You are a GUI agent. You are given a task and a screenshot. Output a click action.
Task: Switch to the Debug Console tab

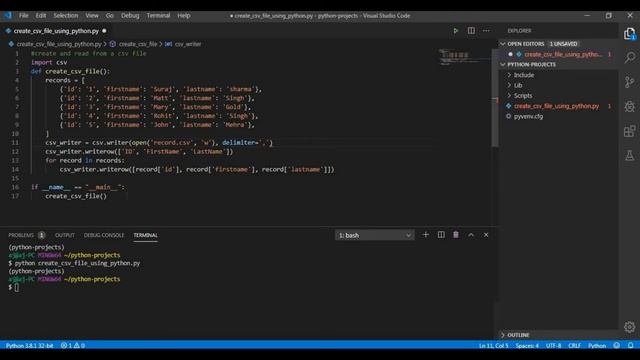(104, 235)
